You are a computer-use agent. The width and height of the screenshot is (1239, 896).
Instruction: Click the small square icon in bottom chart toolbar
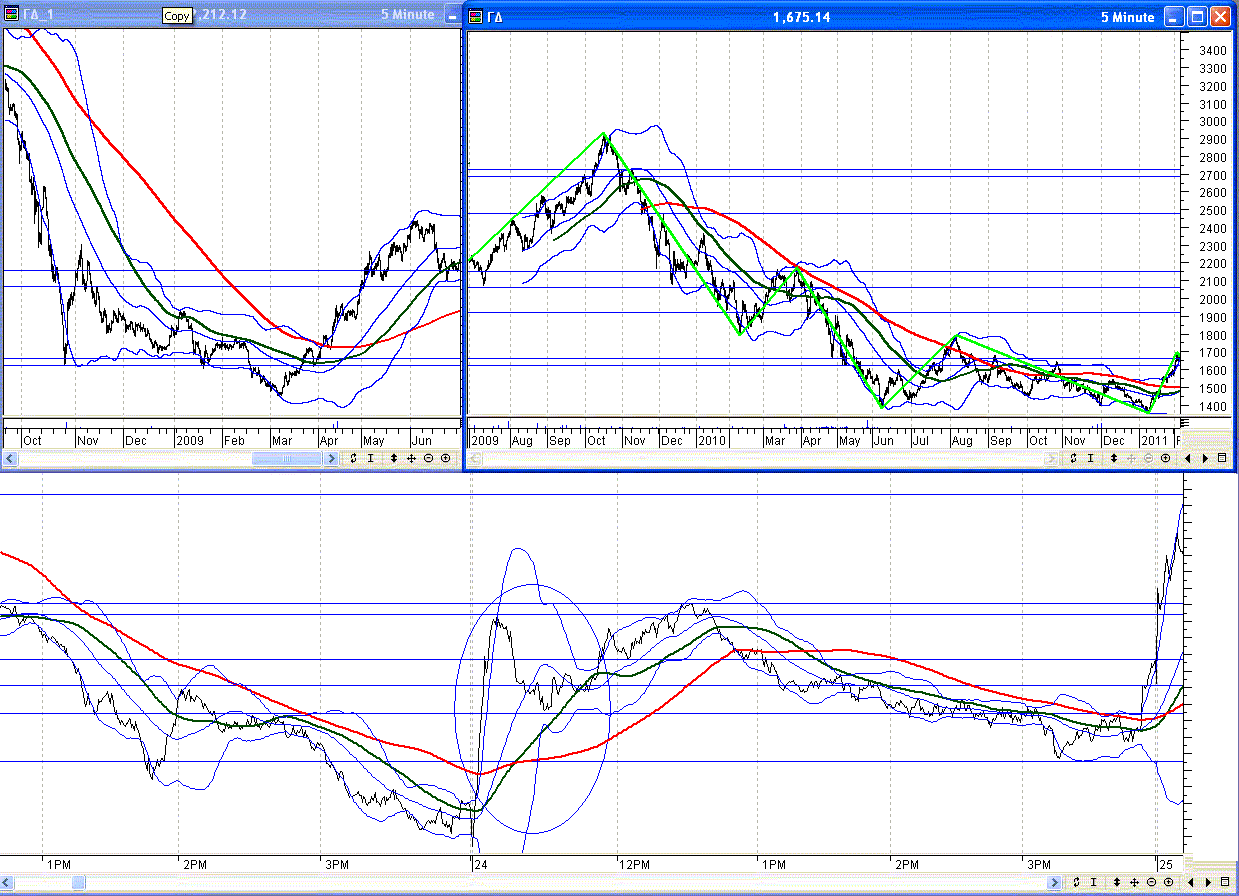click(1223, 882)
